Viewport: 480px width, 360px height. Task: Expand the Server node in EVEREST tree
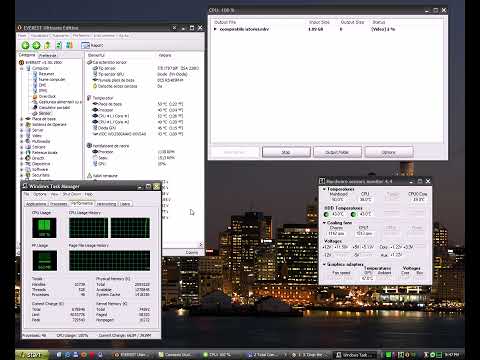22,130
